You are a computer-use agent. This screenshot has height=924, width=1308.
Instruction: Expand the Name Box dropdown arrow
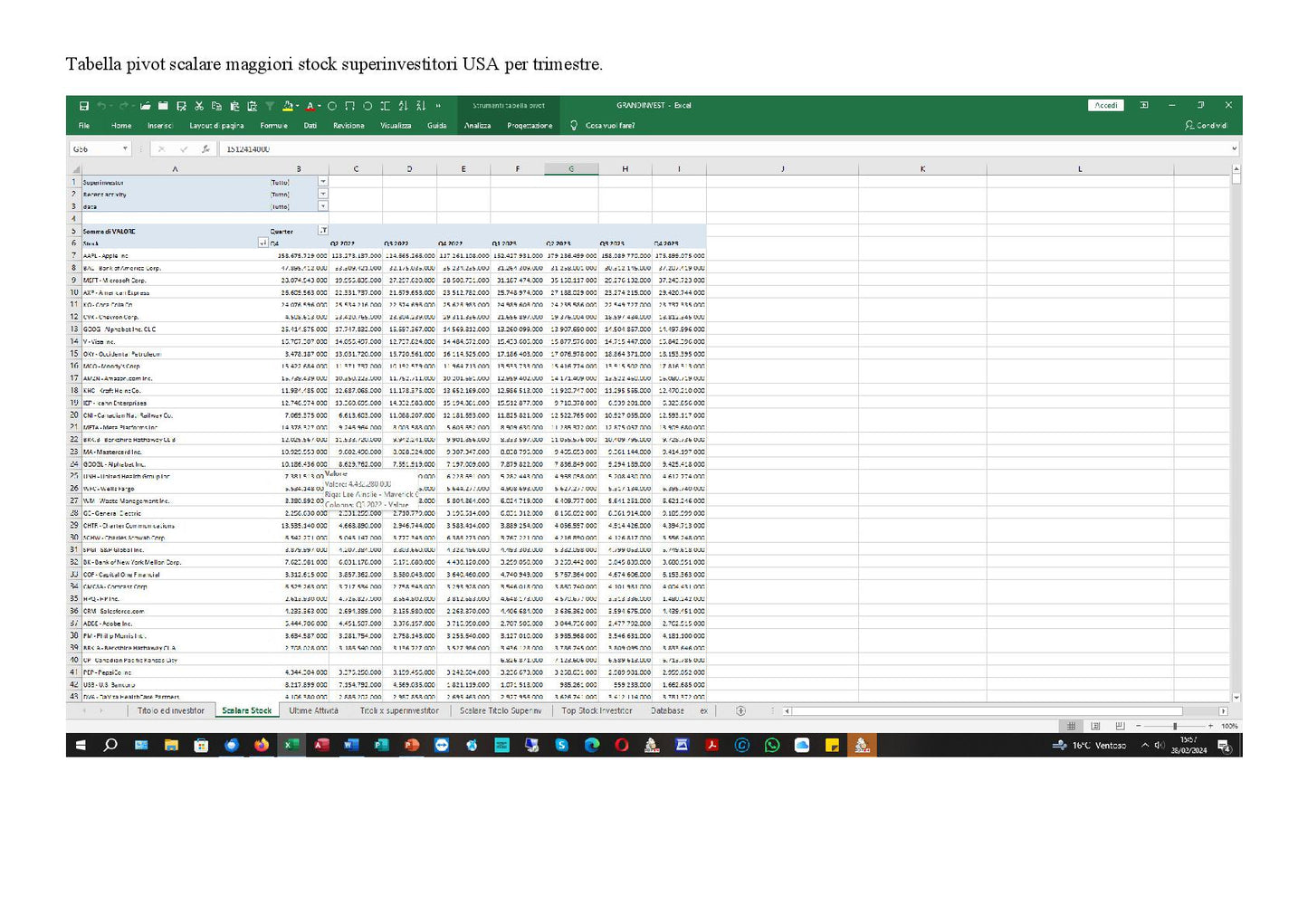point(126,148)
